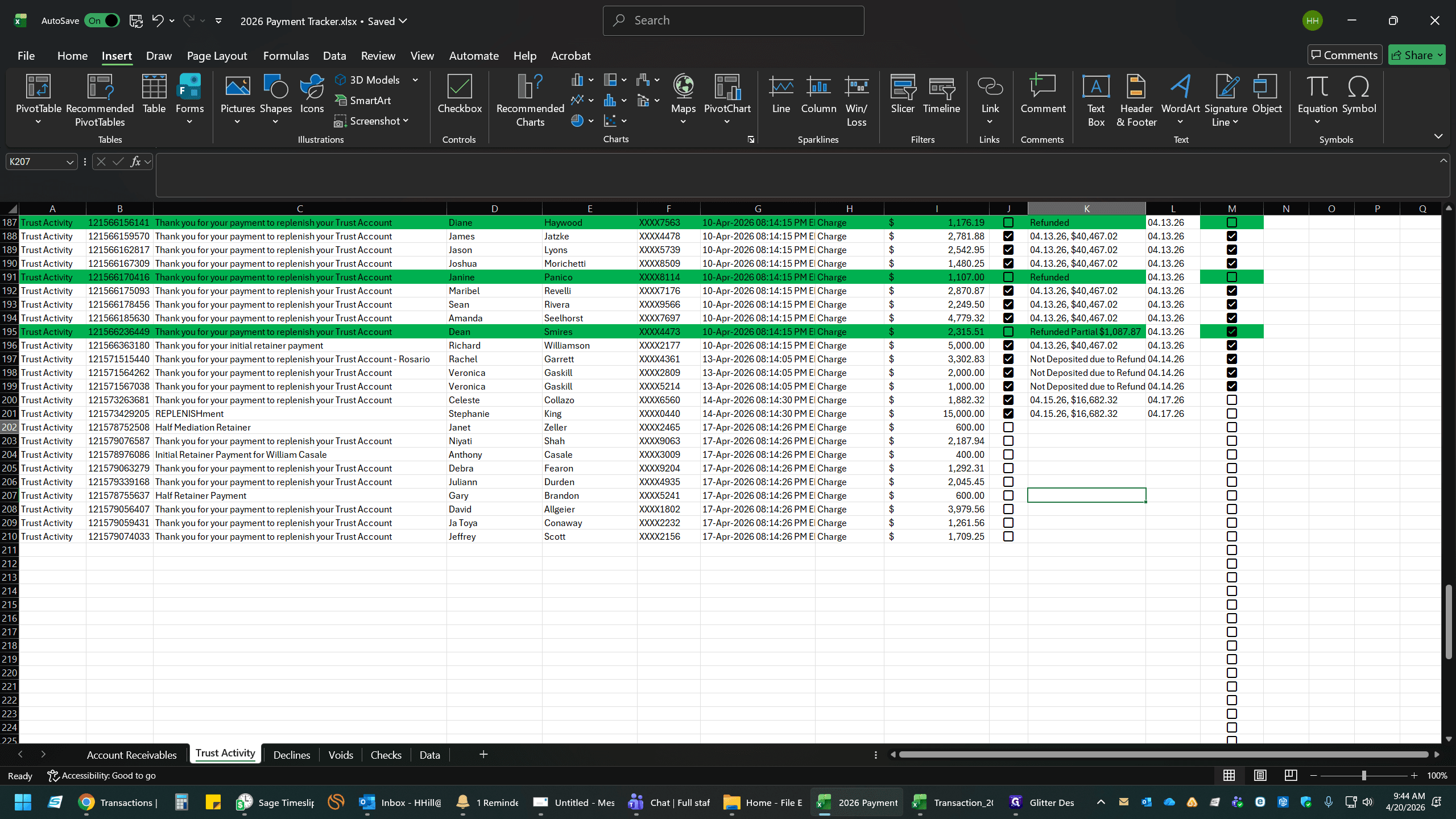The width and height of the screenshot is (1456, 819).
Task: Open the Data ribbon tab
Action: [x=334, y=56]
